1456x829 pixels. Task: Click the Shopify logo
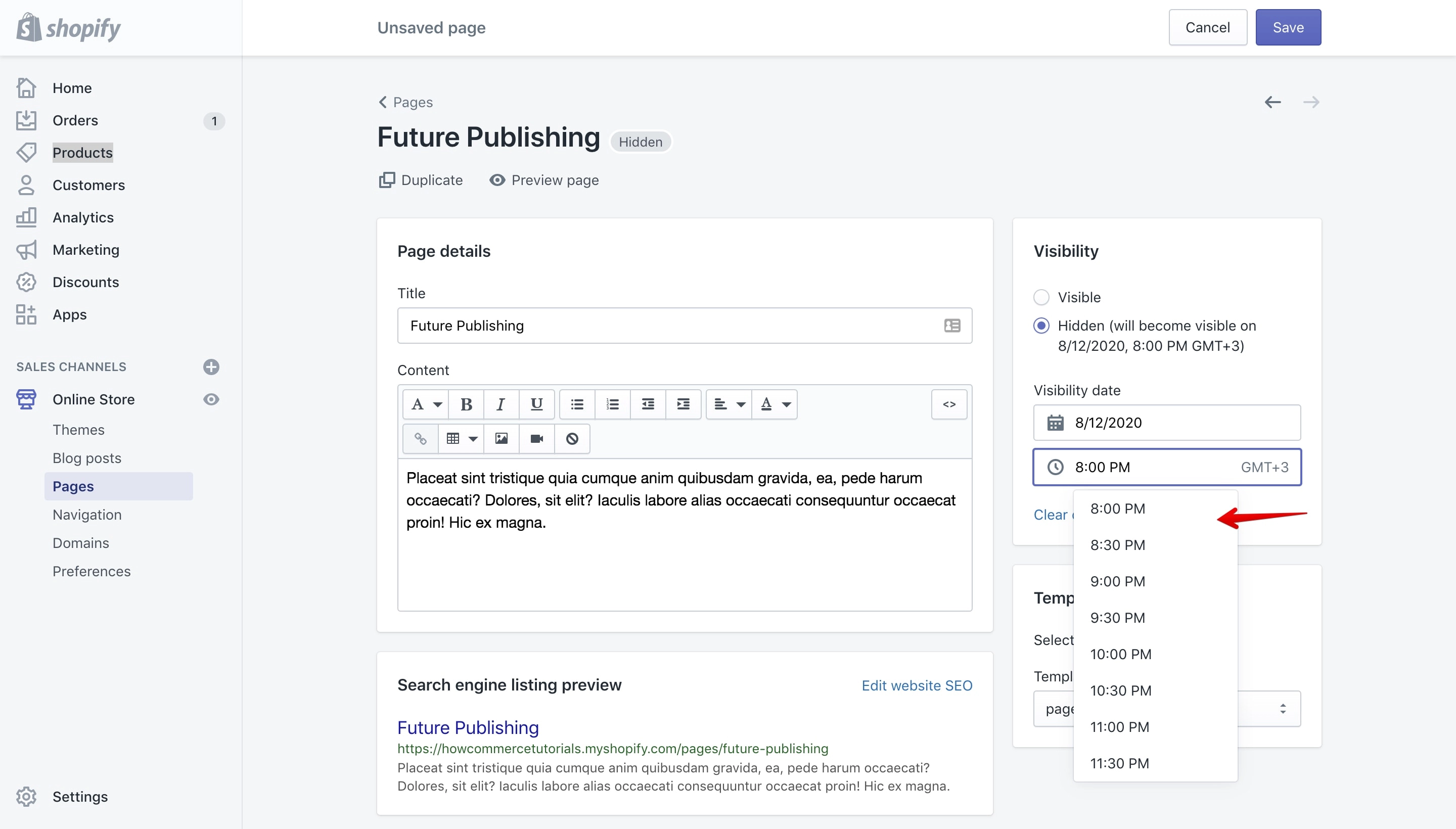point(68,27)
